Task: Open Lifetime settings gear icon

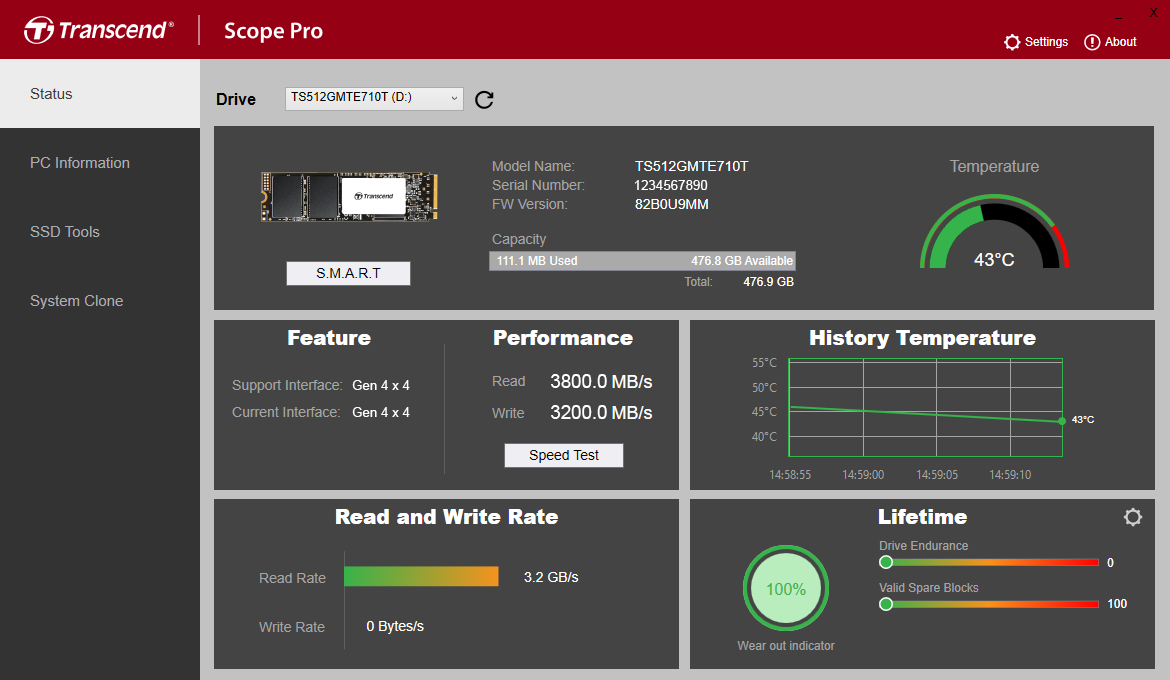Action: [1133, 517]
